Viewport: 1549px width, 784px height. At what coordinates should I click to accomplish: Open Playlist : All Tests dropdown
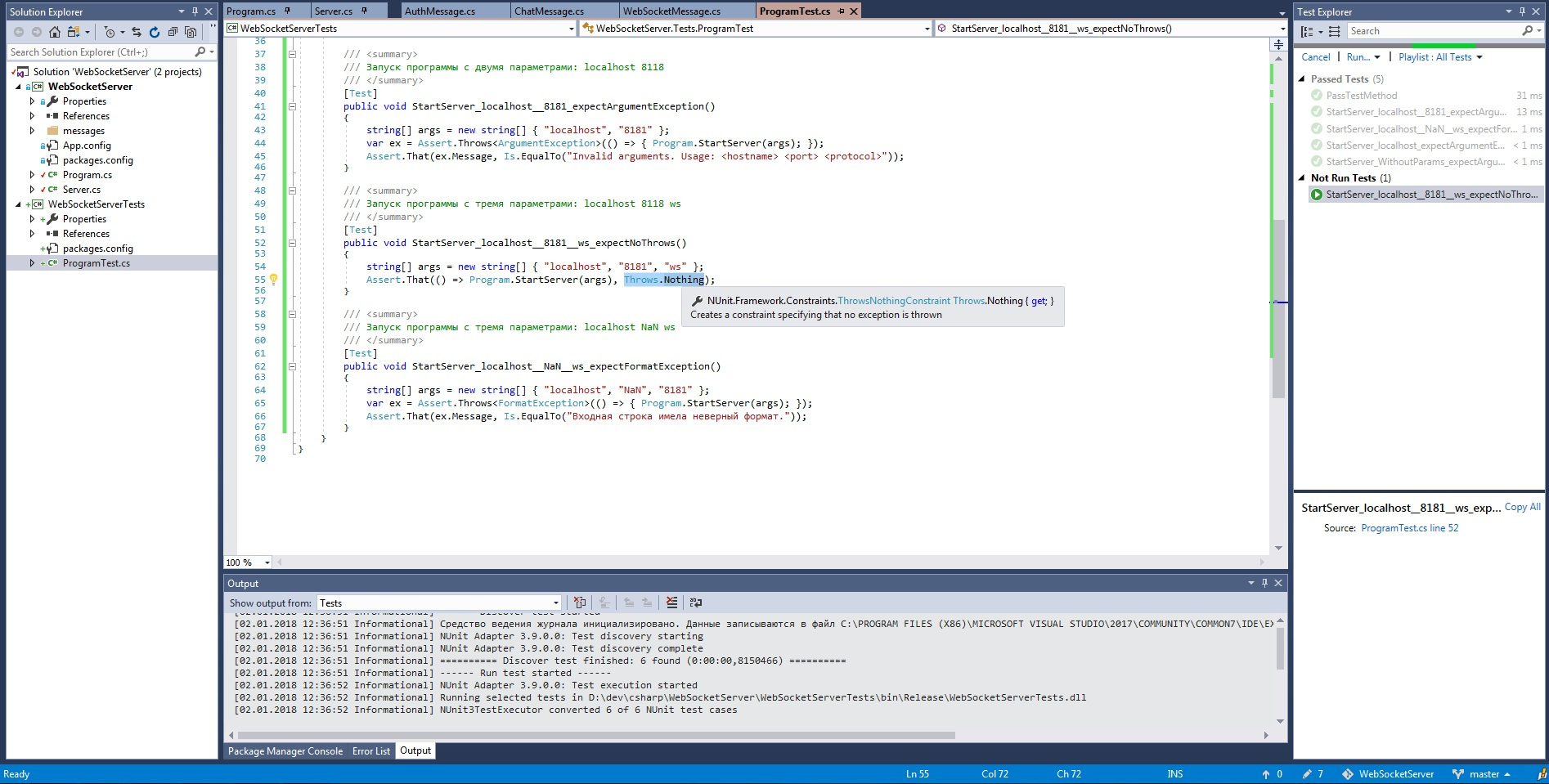click(x=1440, y=57)
